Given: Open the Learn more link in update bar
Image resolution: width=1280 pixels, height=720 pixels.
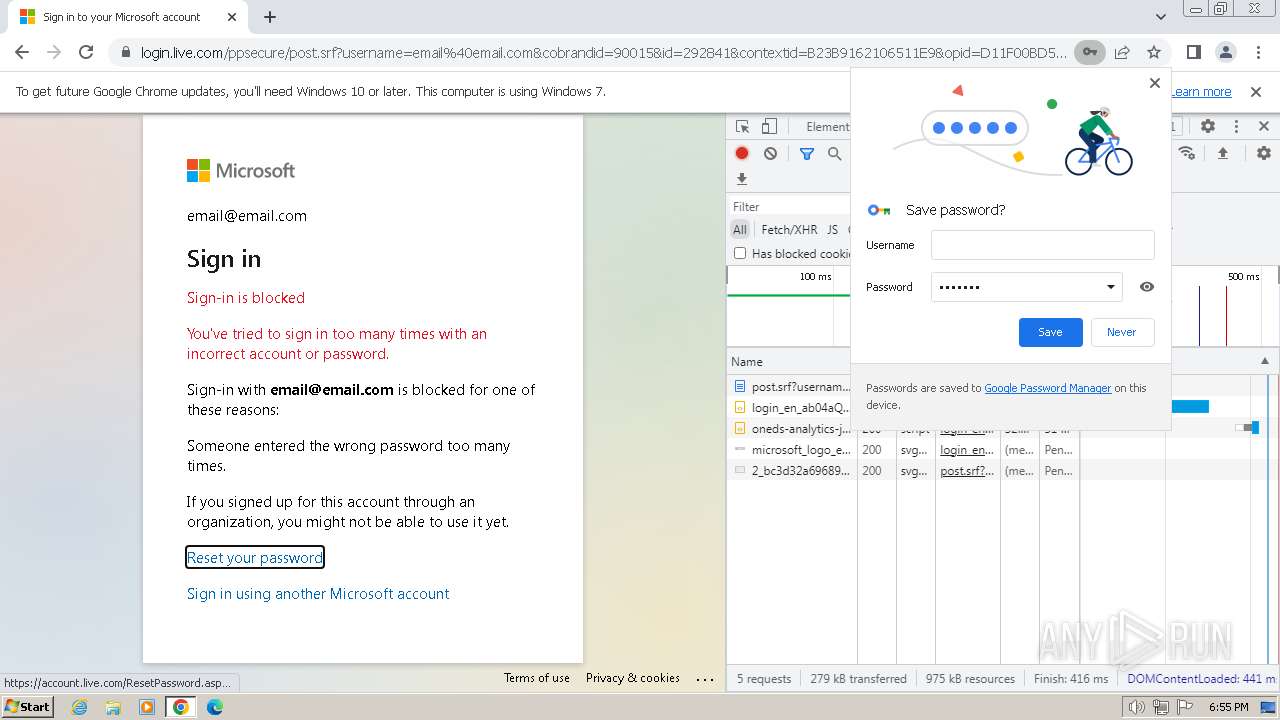Looking at the screenshot, I should click(1201, 91).
